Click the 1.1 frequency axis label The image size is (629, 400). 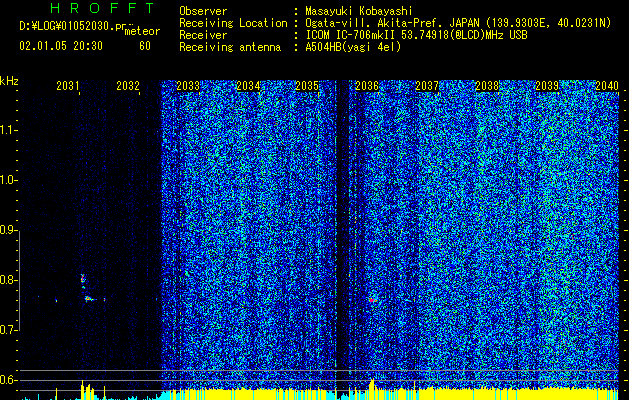coord(8,130)
